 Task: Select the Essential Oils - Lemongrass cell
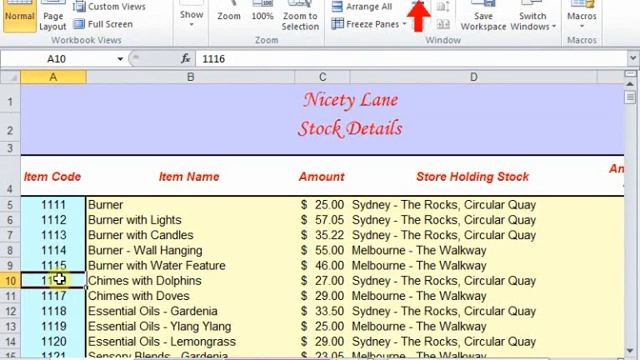[x=190, y=341]
